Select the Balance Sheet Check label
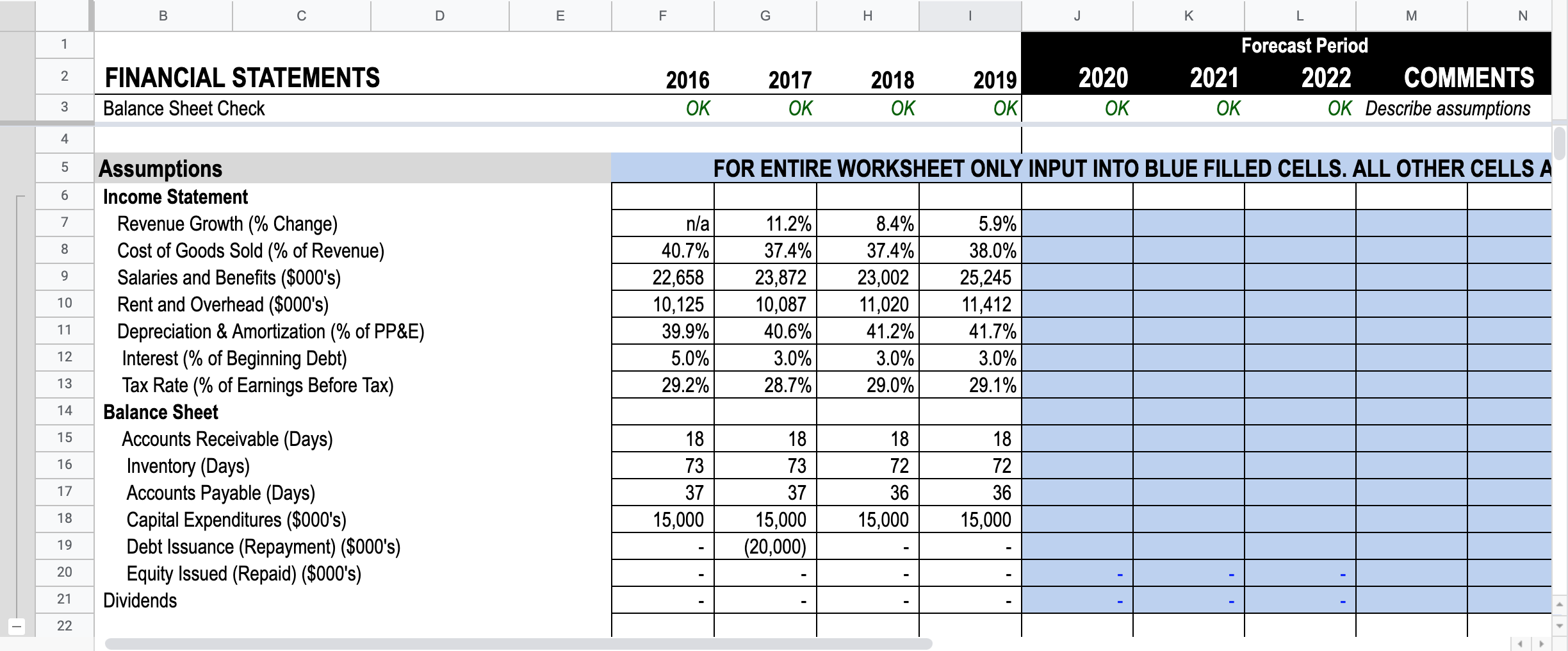Viewport: 1568px width, 651px height. [184, 108]
